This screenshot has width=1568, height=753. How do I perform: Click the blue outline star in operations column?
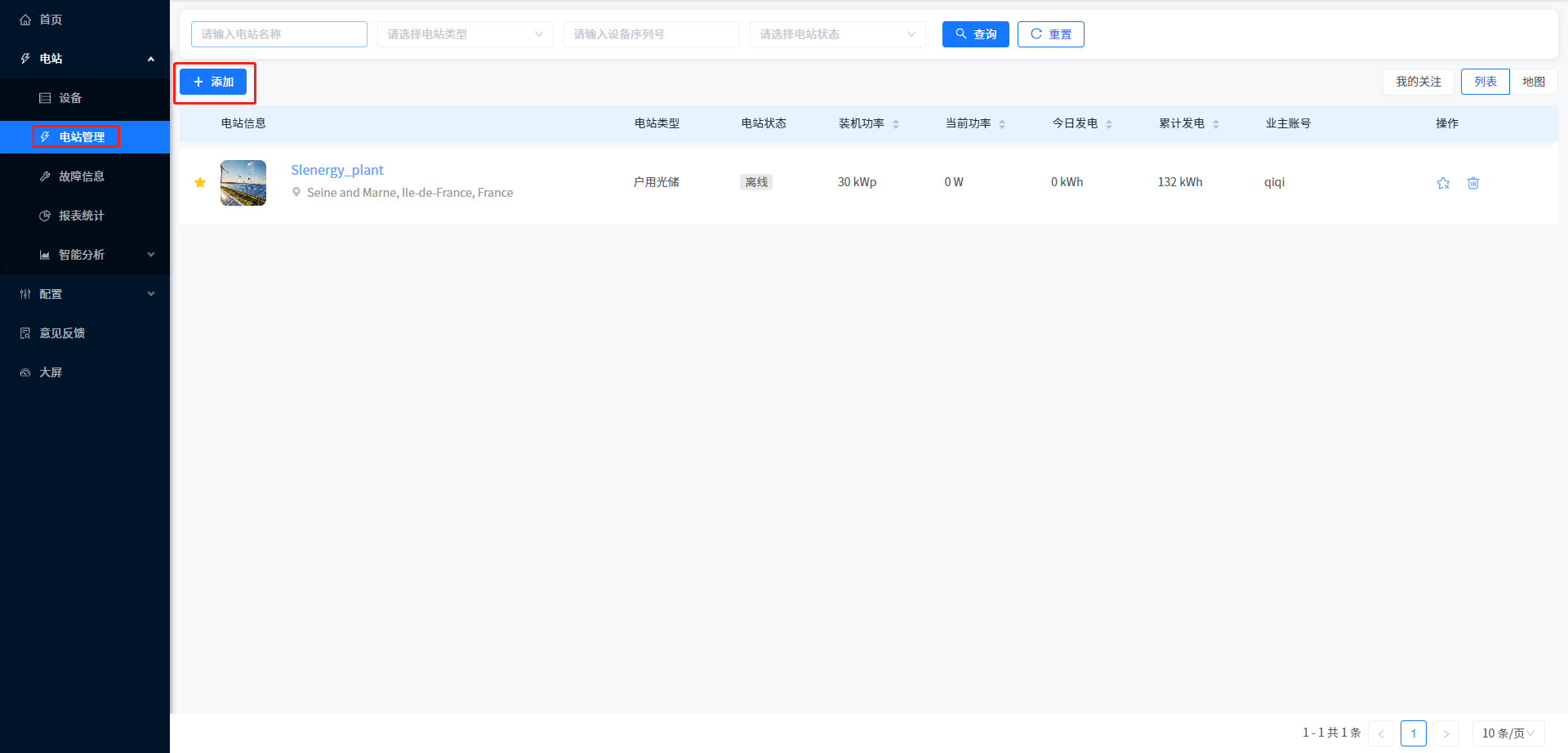click(1443, 183)
